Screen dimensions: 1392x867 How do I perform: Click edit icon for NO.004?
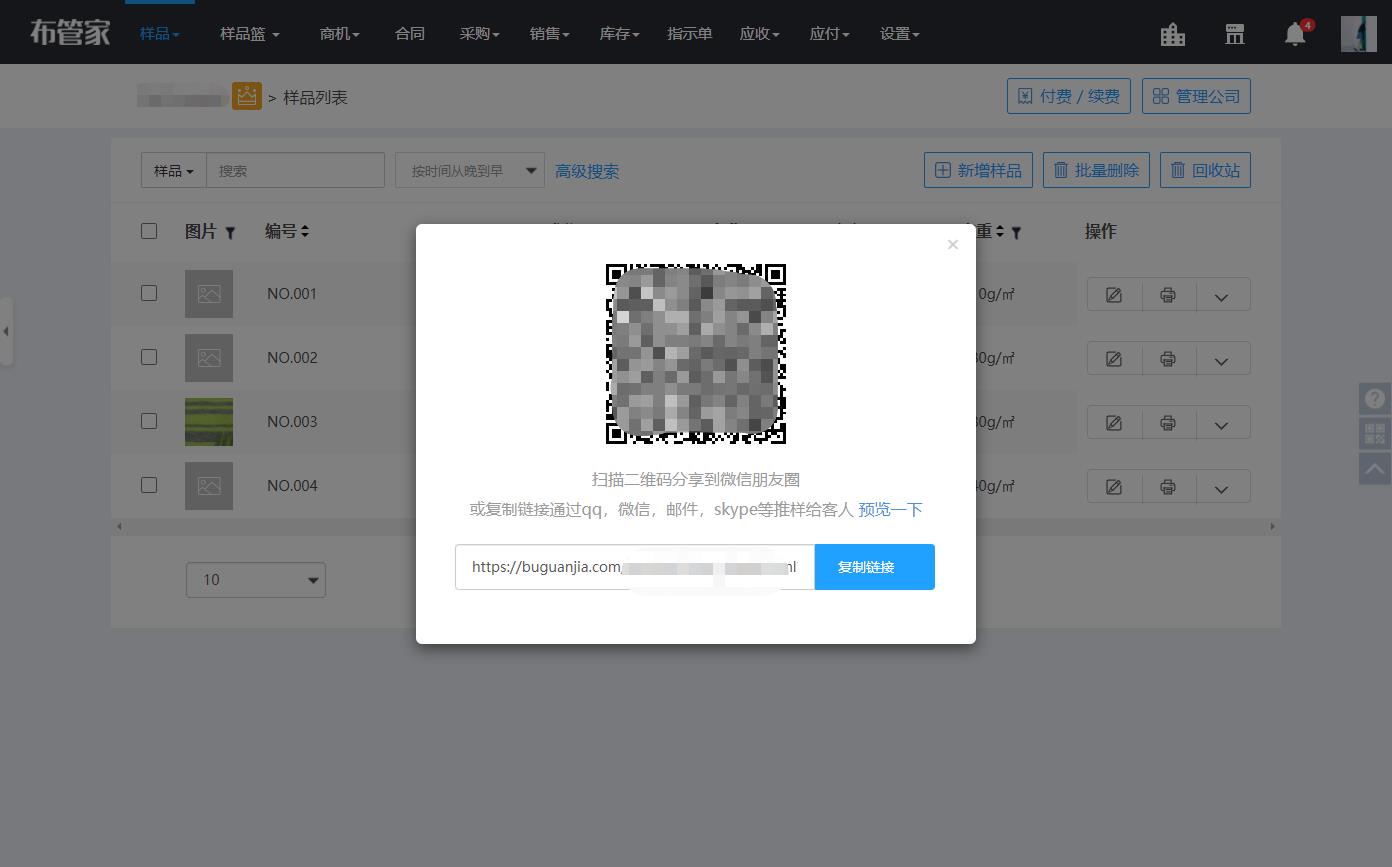tap(1114, 487)
